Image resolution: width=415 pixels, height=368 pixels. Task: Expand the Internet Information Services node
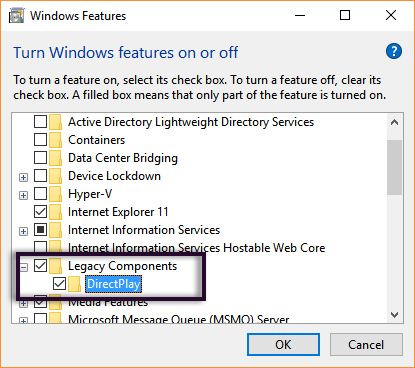[x=23, y=231]
